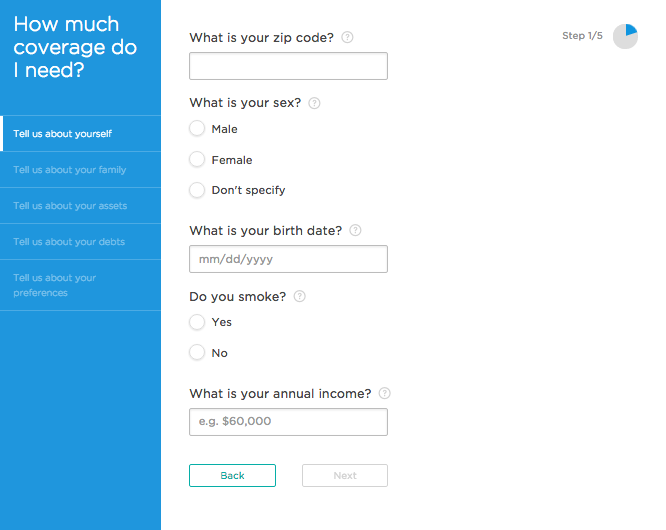This screenshot has height=530, width=666.
Task: Focus the zip code input field
Action: [288, 66]
